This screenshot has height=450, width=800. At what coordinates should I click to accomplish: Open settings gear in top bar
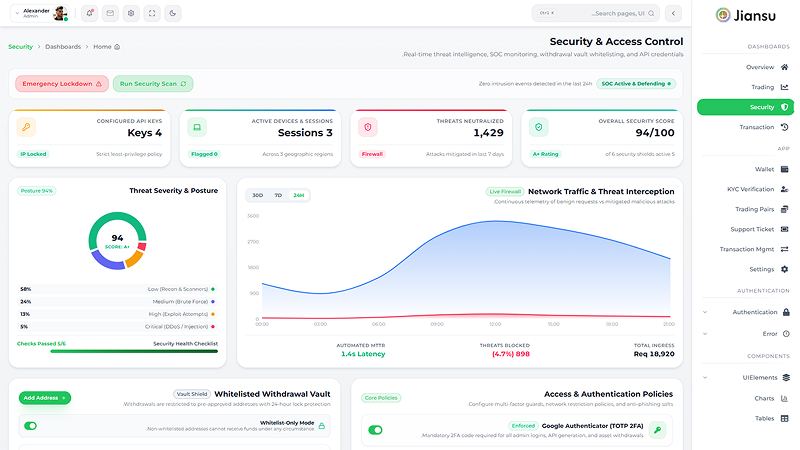point(131,13)
